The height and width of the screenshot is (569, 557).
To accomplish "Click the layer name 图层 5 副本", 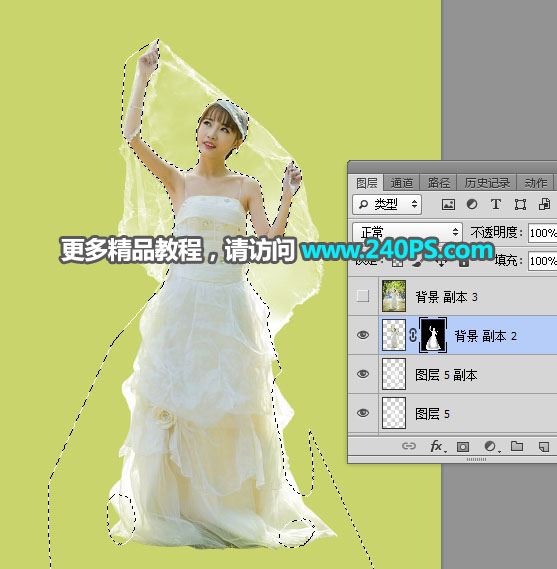I will (x=446, y=375).
